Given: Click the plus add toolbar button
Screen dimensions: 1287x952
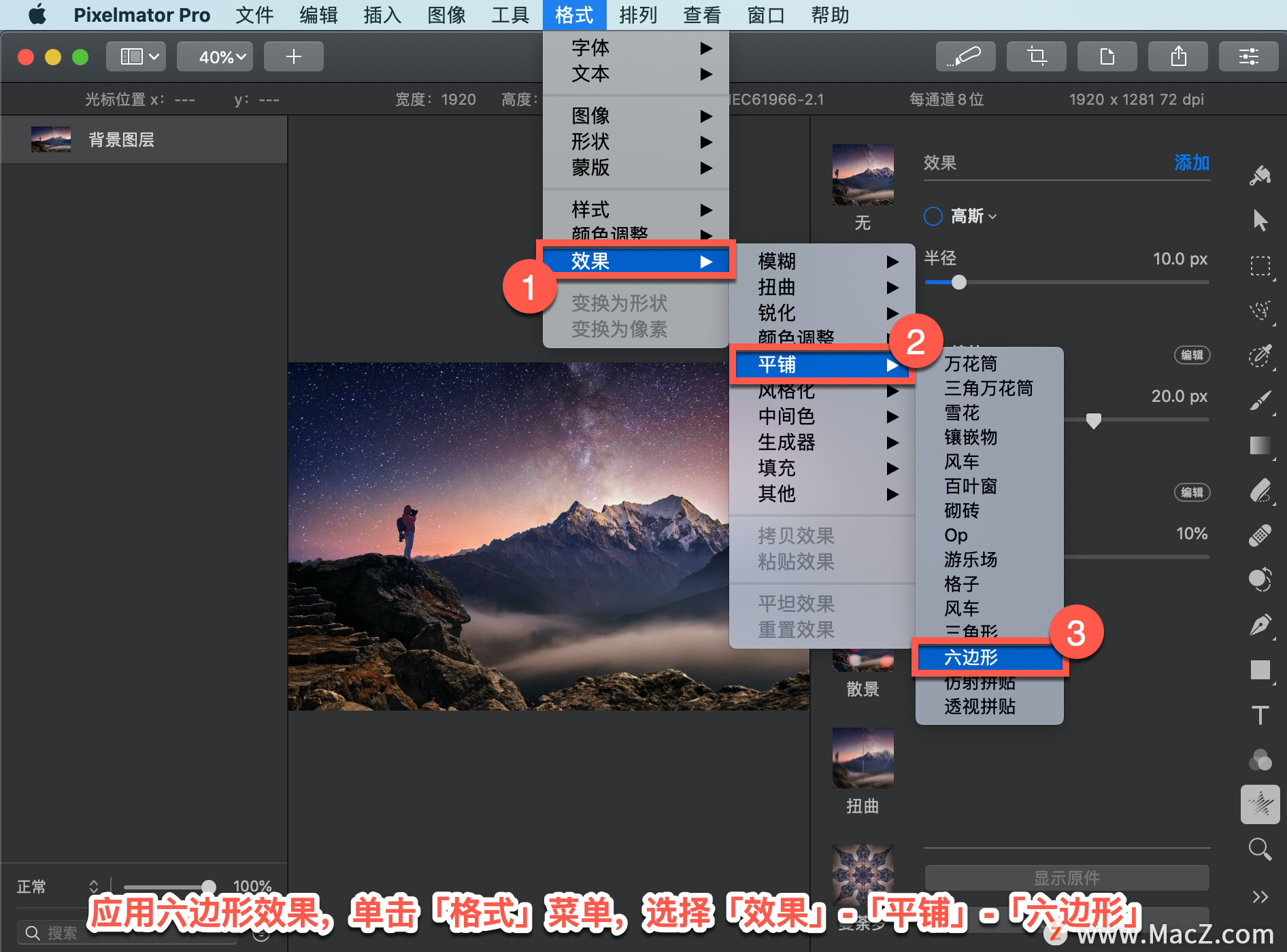Looking at the screenshot, I should (x=294, y=56).
